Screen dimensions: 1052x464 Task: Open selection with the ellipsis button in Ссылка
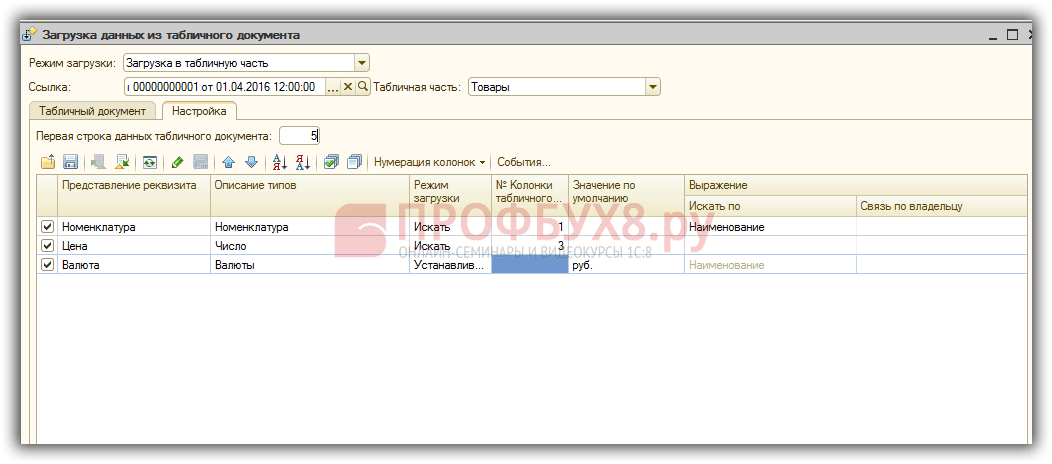tap(333, 86)
